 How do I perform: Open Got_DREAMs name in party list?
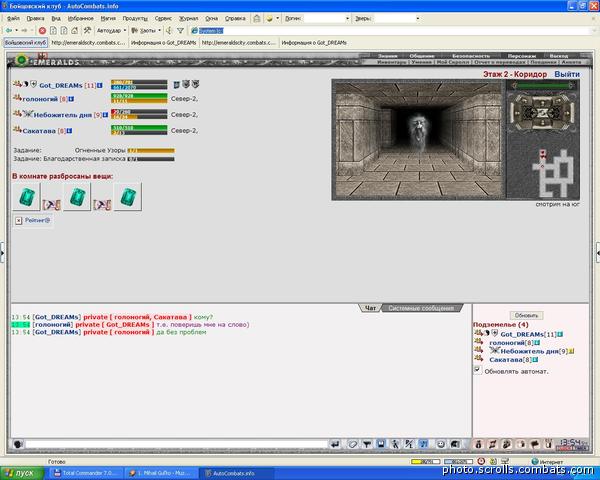click(61, 85)
